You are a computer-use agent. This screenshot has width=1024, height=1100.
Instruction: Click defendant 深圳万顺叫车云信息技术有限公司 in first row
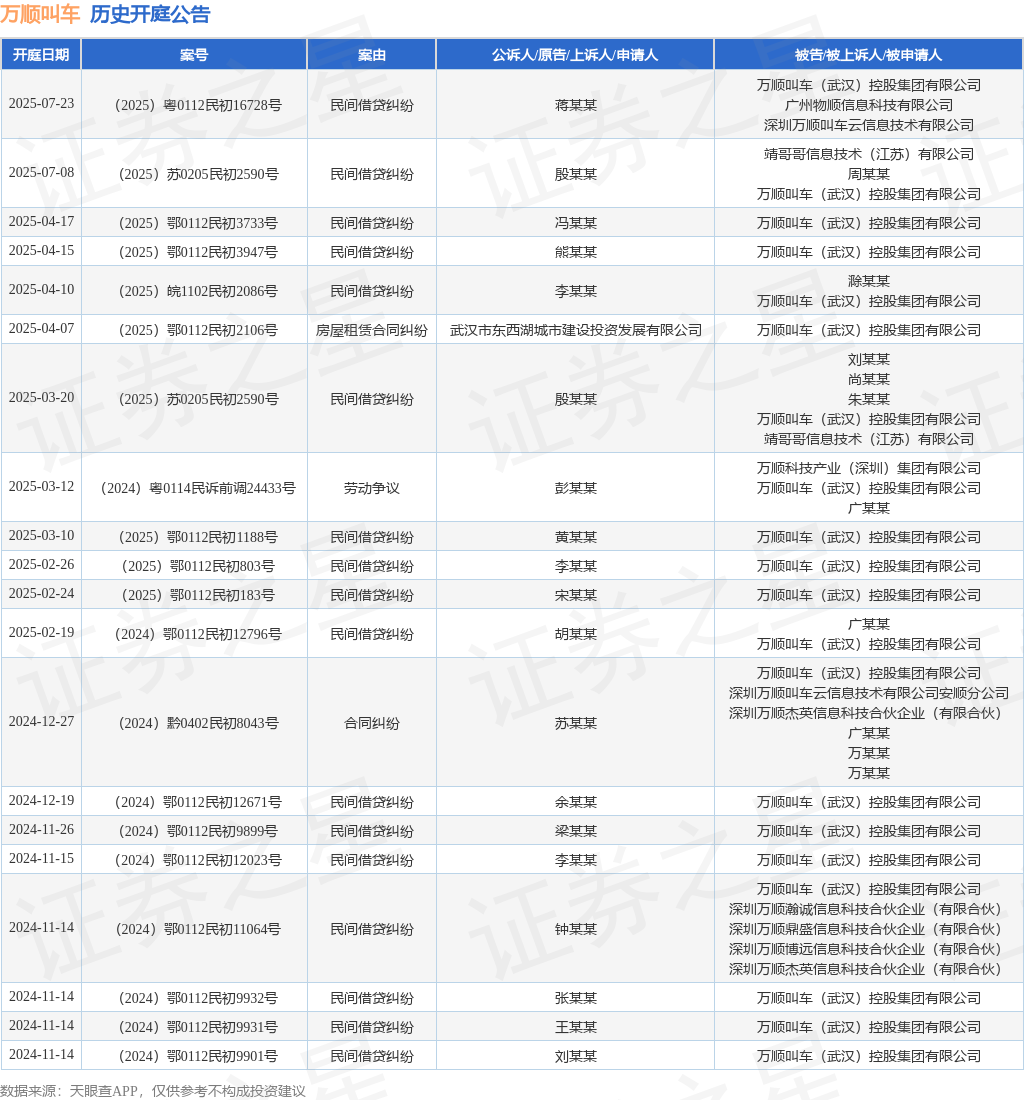[869, 125]
